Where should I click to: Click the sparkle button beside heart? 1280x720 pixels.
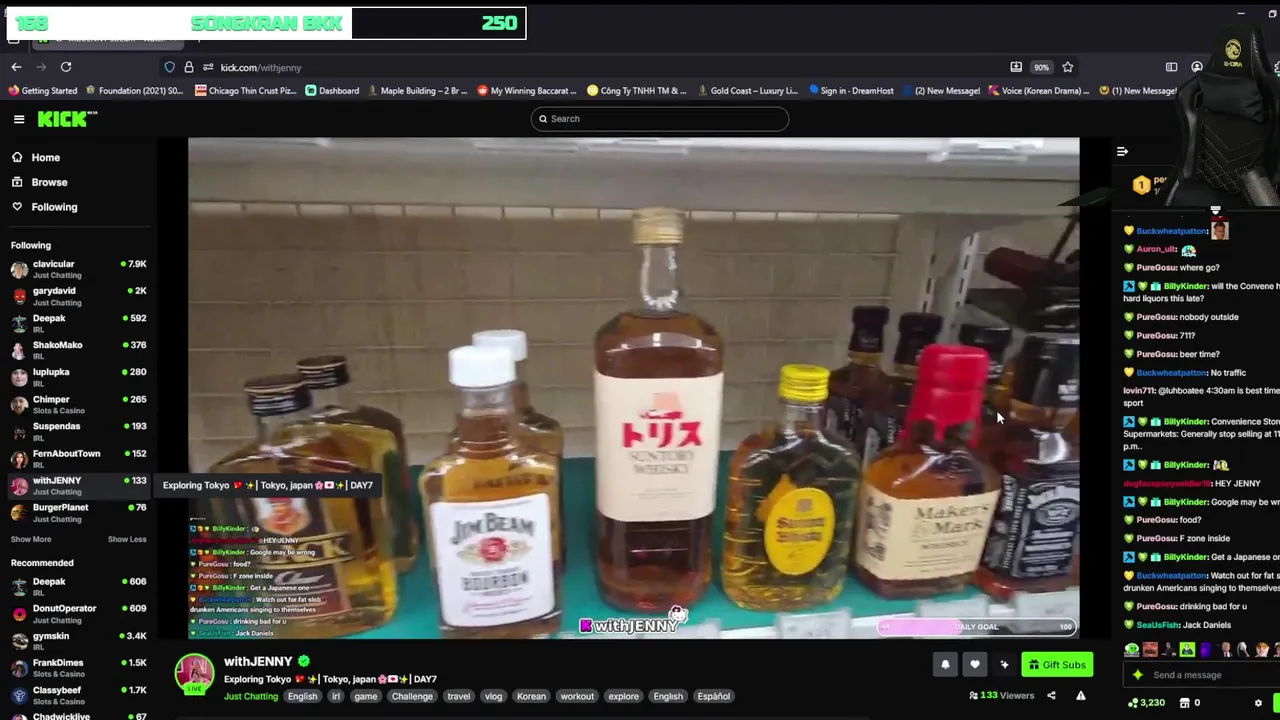[x=1005, y=664]
